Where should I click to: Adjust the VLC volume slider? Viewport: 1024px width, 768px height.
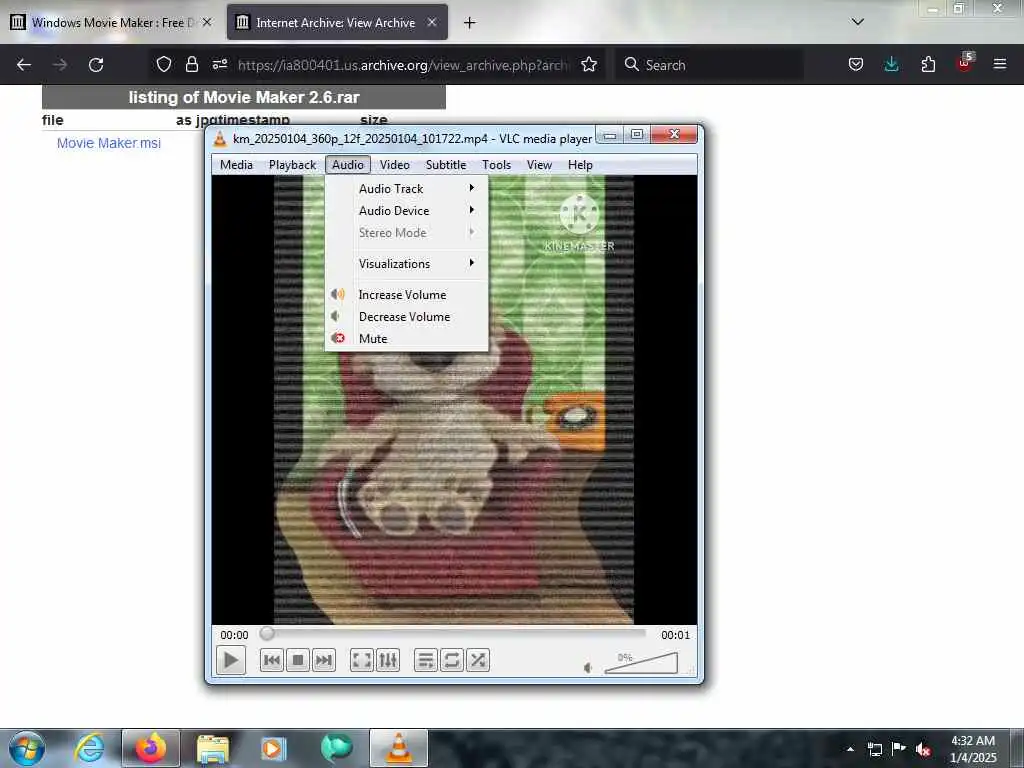tap(641, 663)
